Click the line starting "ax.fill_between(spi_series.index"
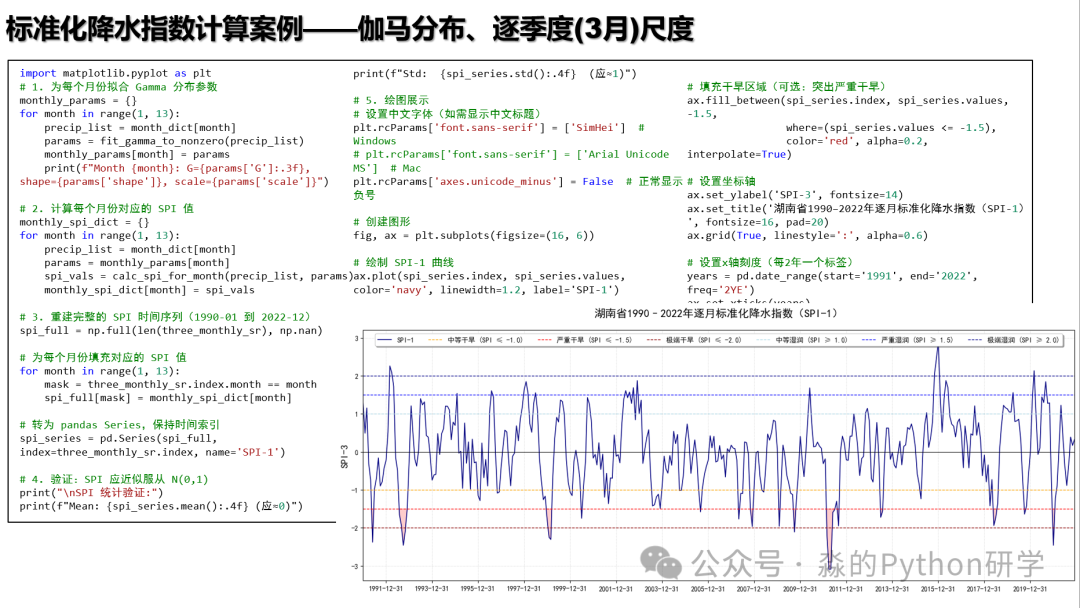This screenshot has width=1080, height=608. (847, 101)
